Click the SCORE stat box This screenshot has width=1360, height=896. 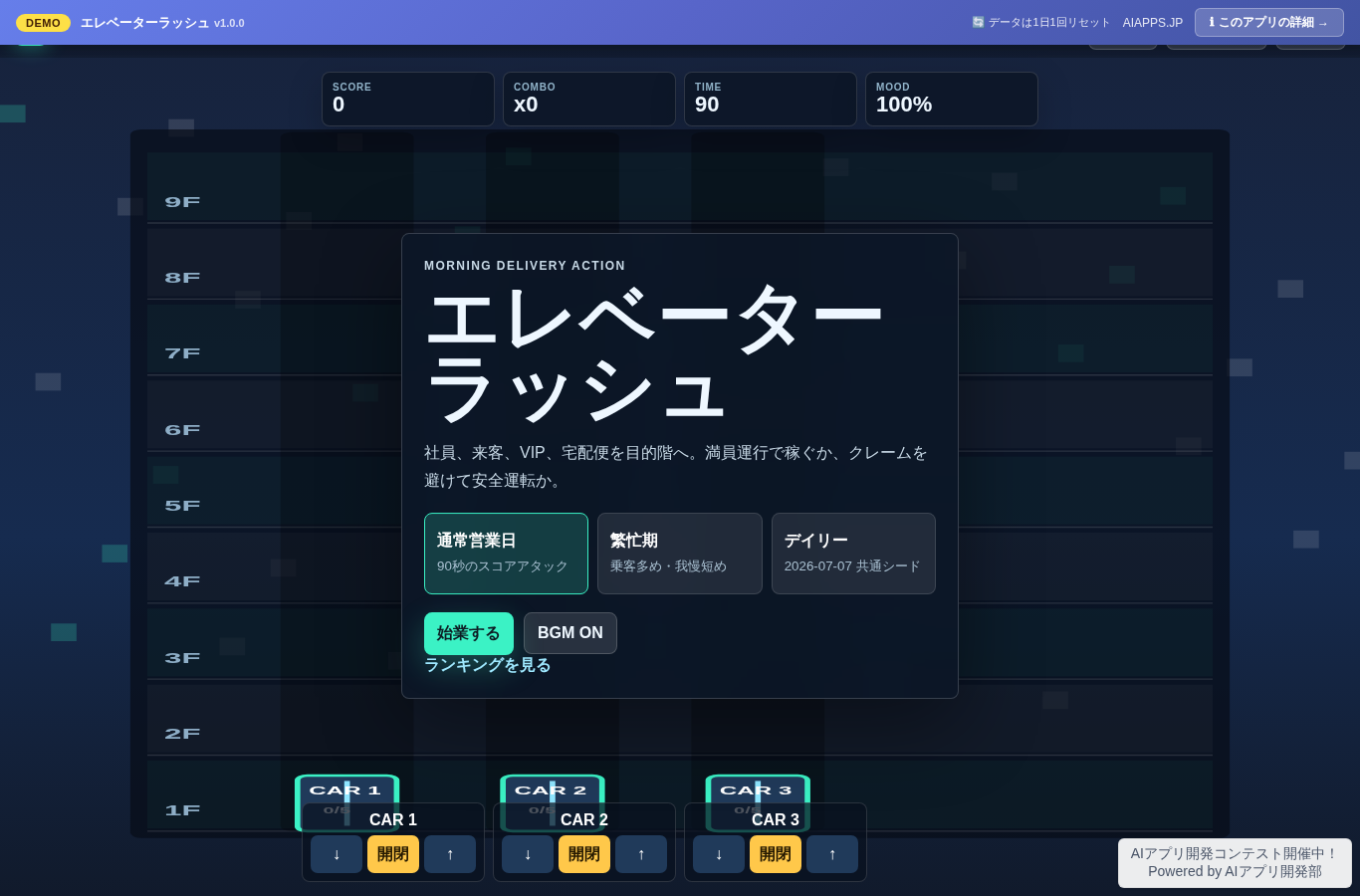[408, 99]
